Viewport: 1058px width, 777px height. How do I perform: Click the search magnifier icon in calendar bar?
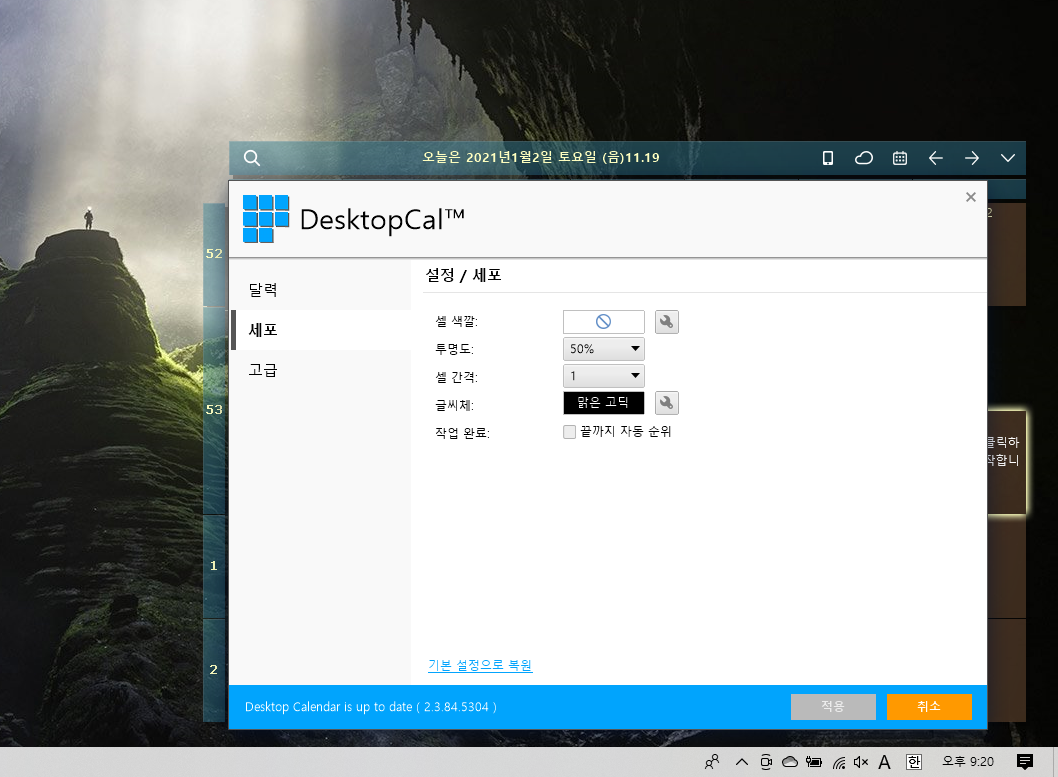click(252, 158)
